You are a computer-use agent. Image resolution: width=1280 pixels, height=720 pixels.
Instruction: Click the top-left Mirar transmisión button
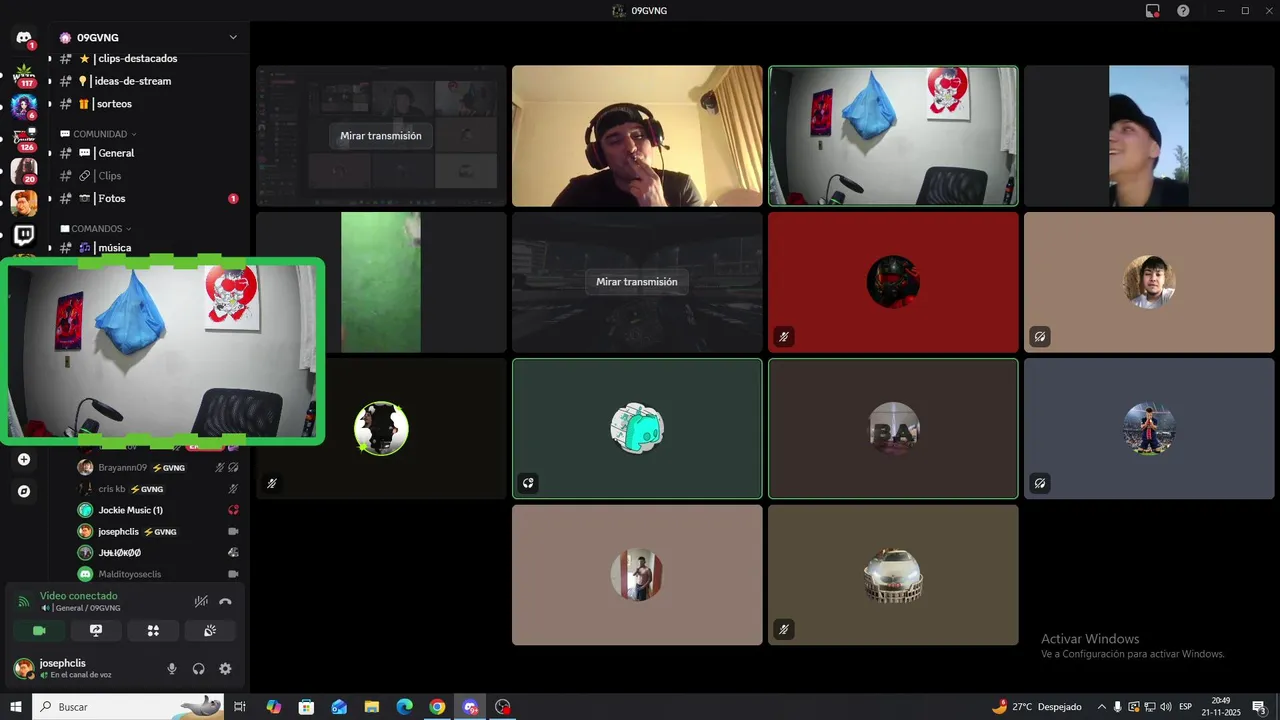381,136
